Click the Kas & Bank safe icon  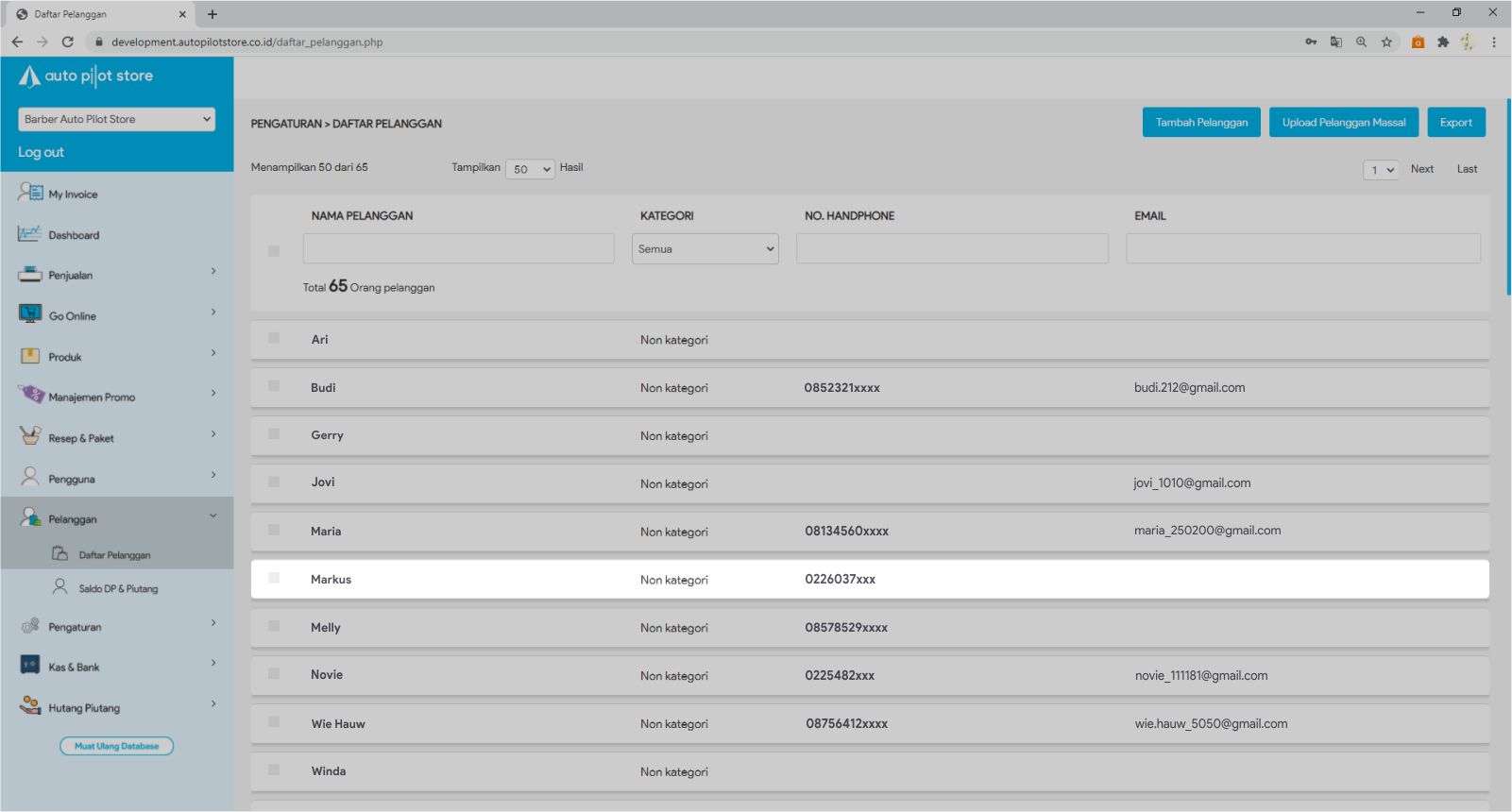point(30,666)
